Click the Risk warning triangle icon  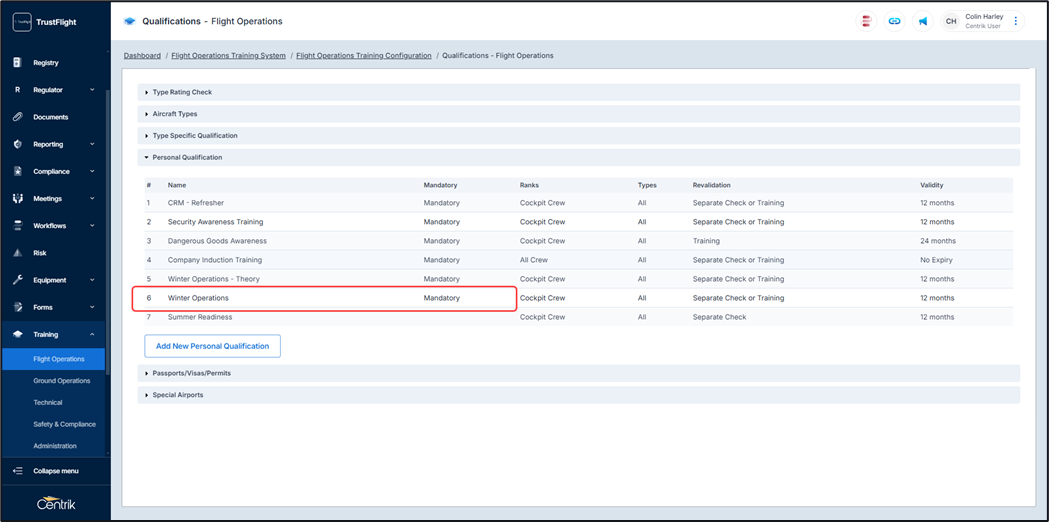coord(17,253)
